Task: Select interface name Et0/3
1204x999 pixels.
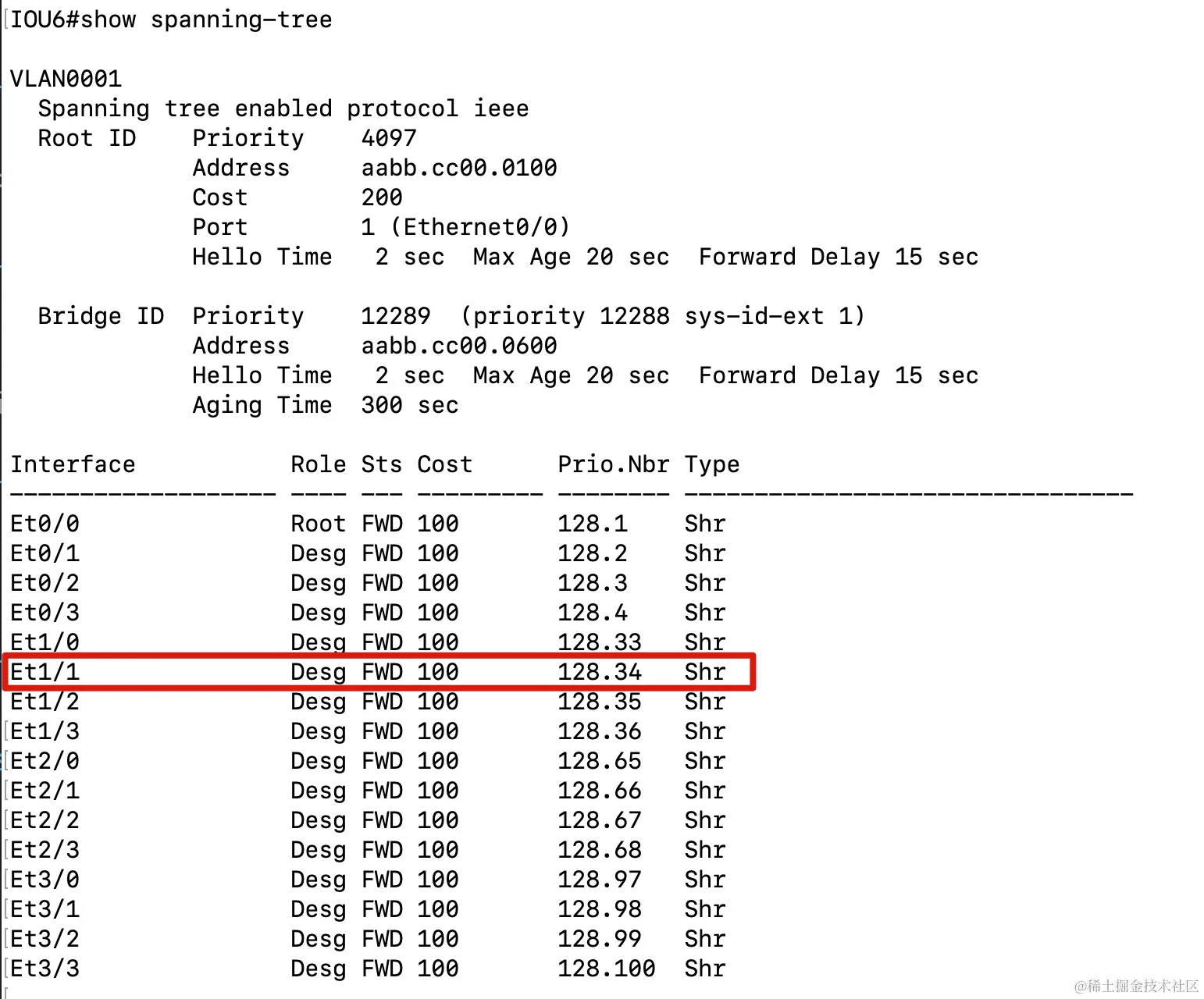Action: point(45,613)
